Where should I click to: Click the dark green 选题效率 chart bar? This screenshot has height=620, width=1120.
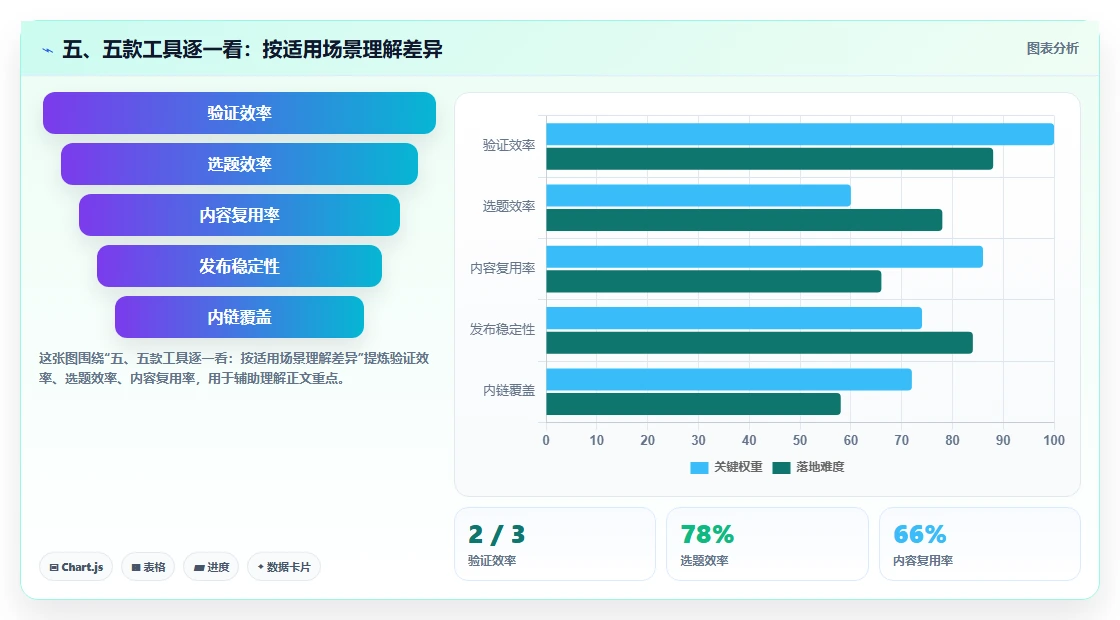point(744,220)
